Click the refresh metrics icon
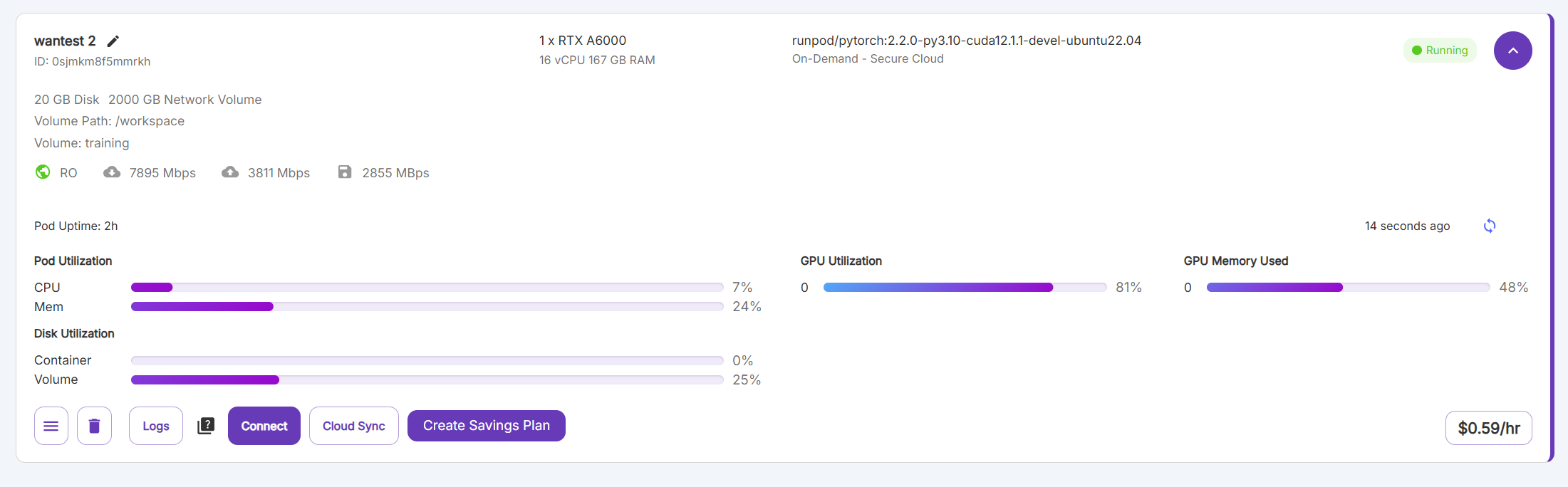The width and height of the screenshot is (1568, 487). coord(1489,226)
